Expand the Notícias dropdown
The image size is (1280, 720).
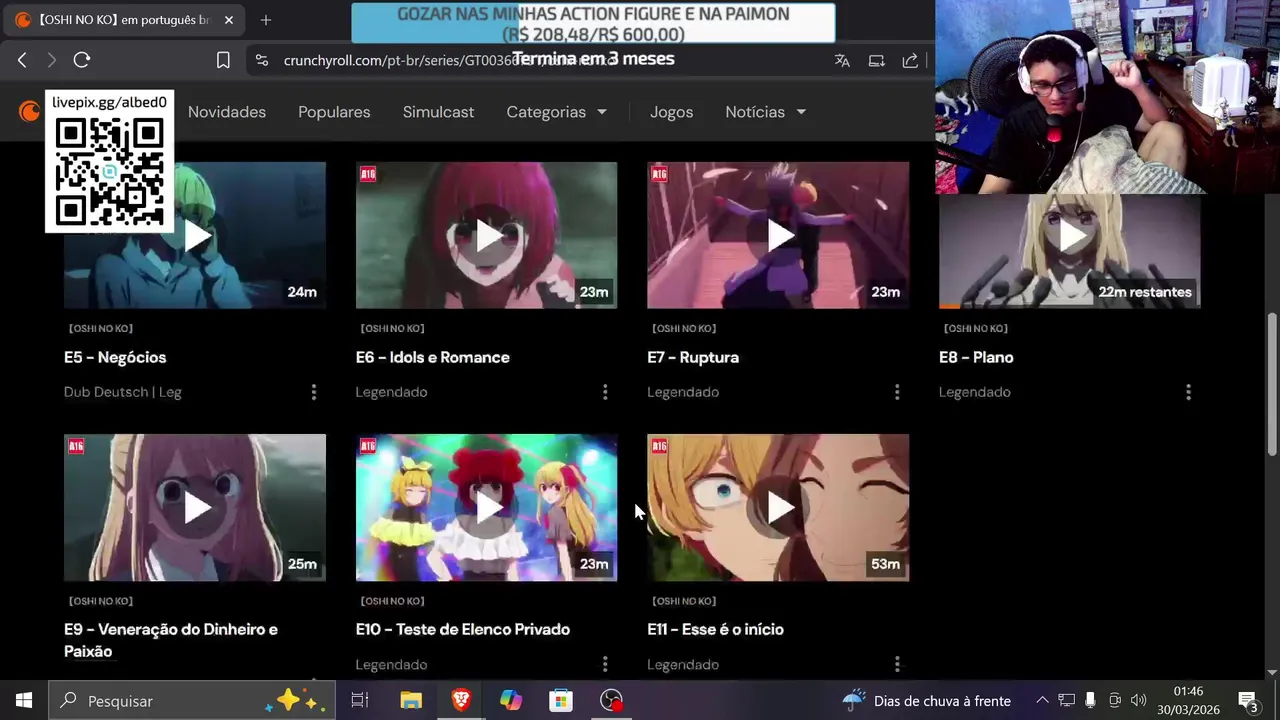(765, 112)
